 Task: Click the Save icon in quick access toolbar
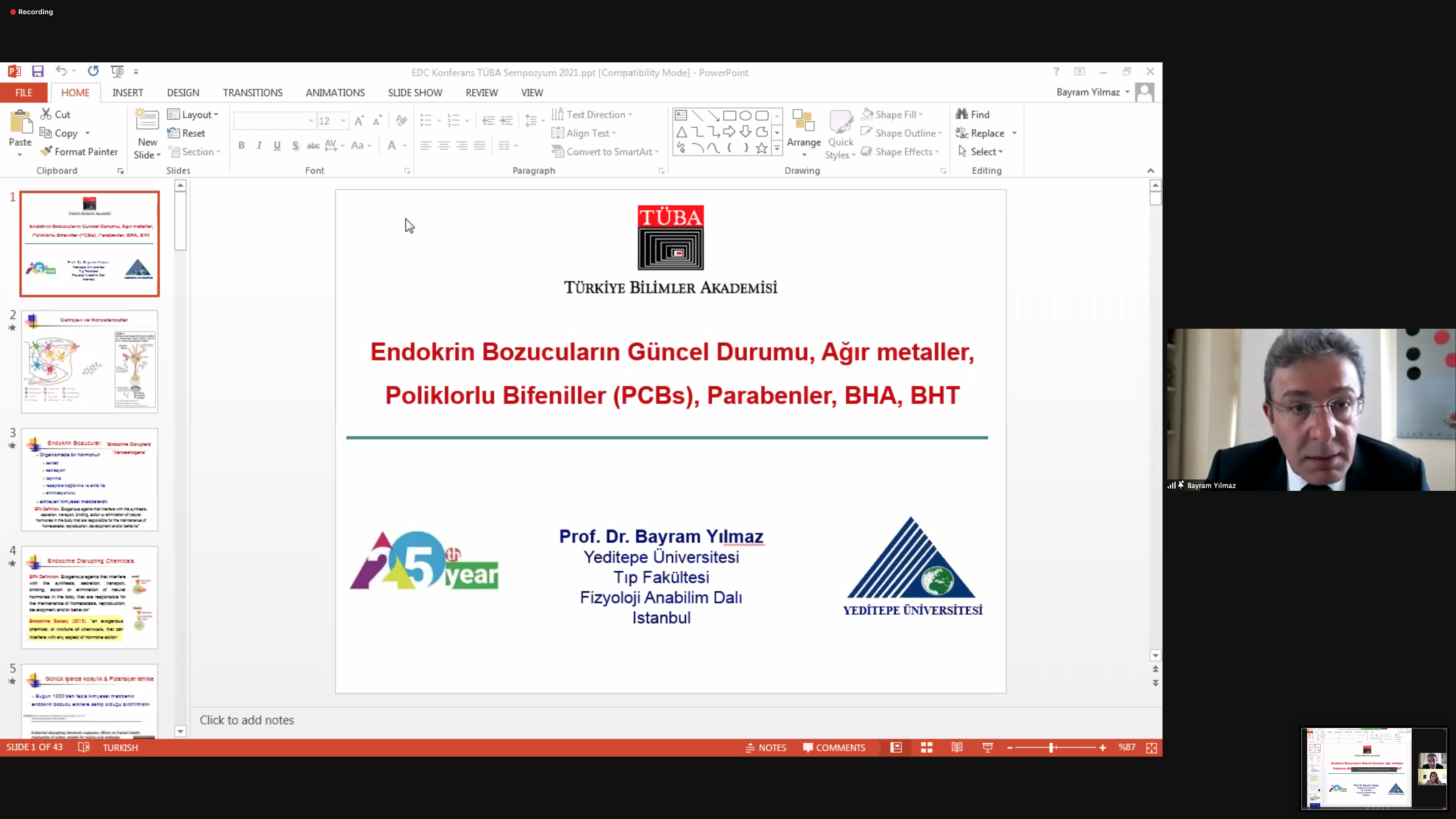tap(38, 71)
